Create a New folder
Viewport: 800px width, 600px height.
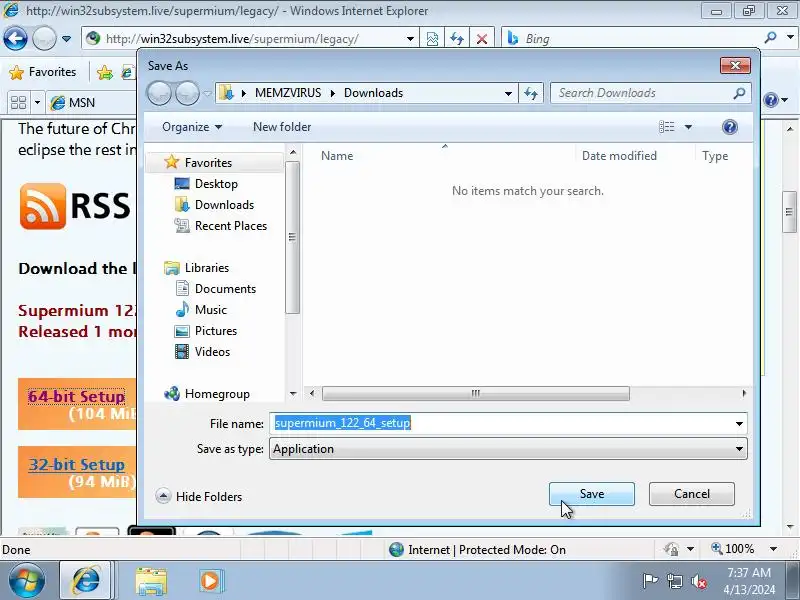click(282, 127)
